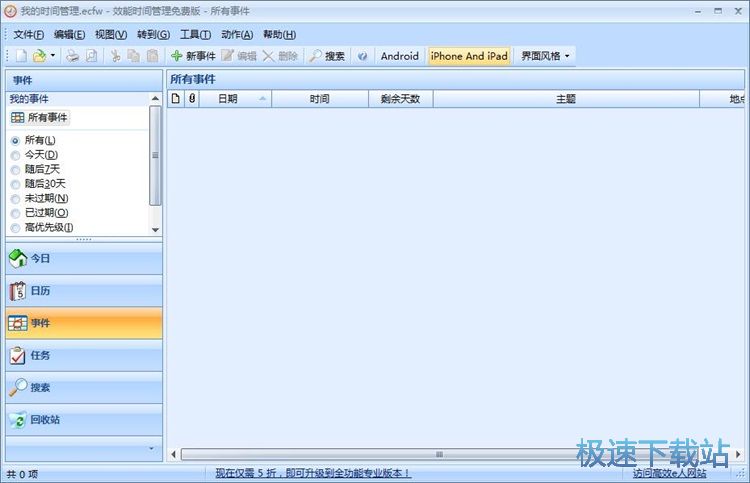Viewport: 750px width, 483px height.
Task: Collapse the 我的事件 section header
Action: point(78,99)
